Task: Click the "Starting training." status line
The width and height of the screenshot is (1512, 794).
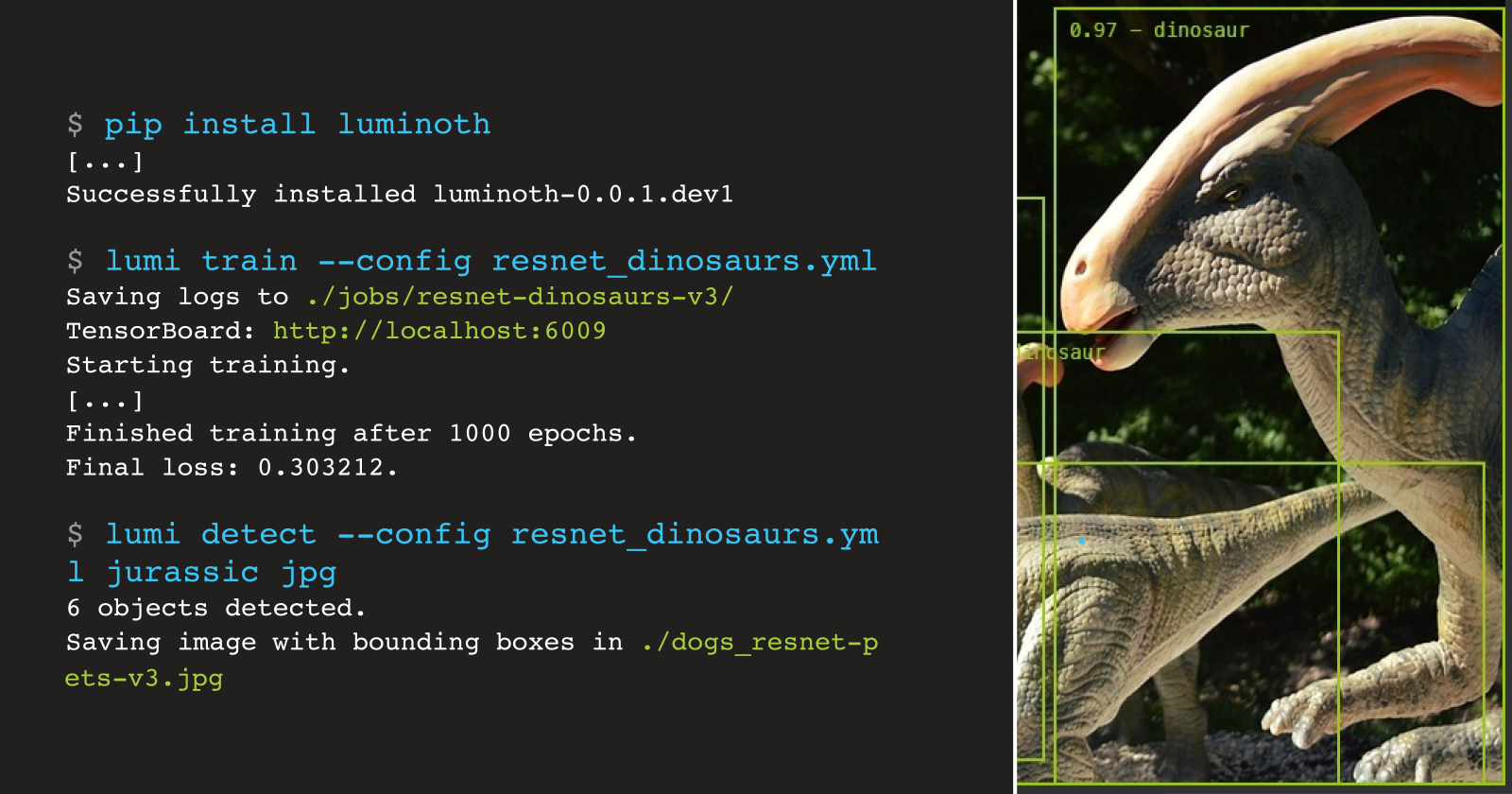Action: (208, 365)
